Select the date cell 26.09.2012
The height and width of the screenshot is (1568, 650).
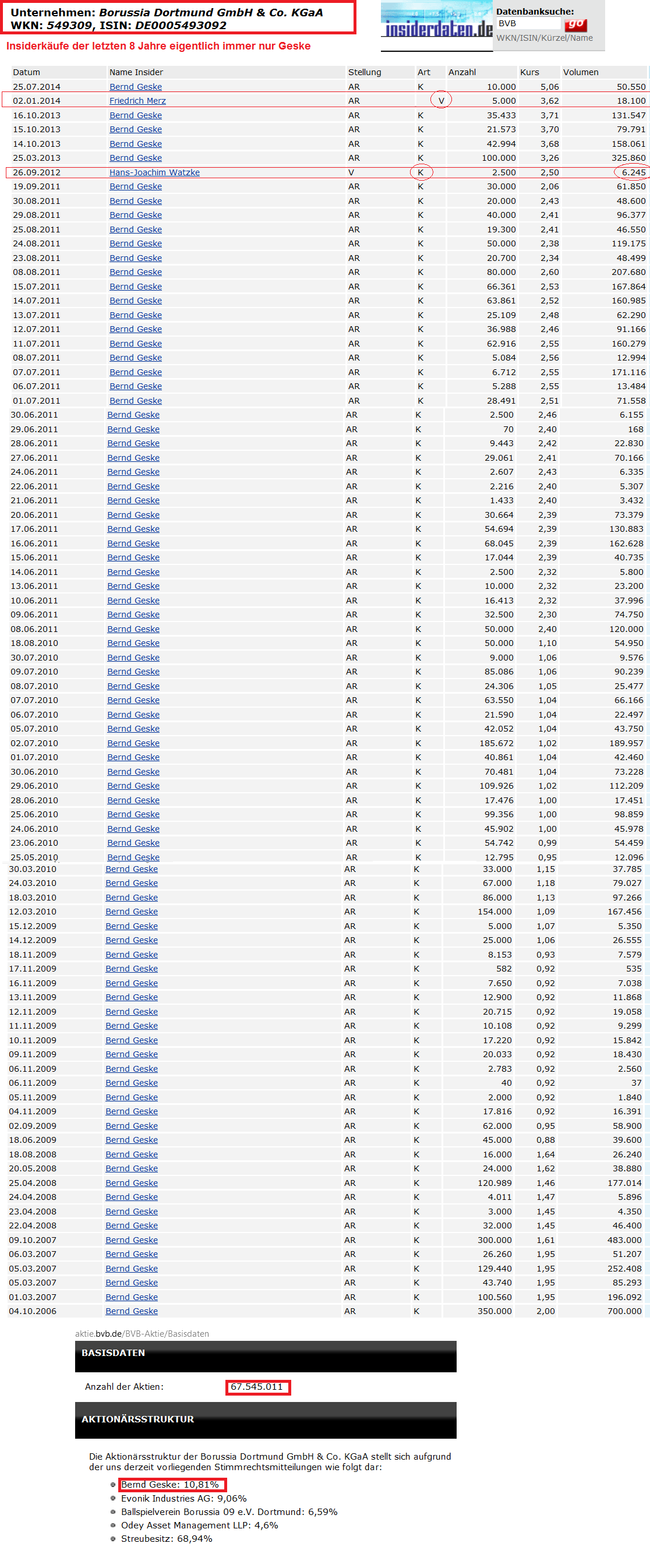pos(37,172)
